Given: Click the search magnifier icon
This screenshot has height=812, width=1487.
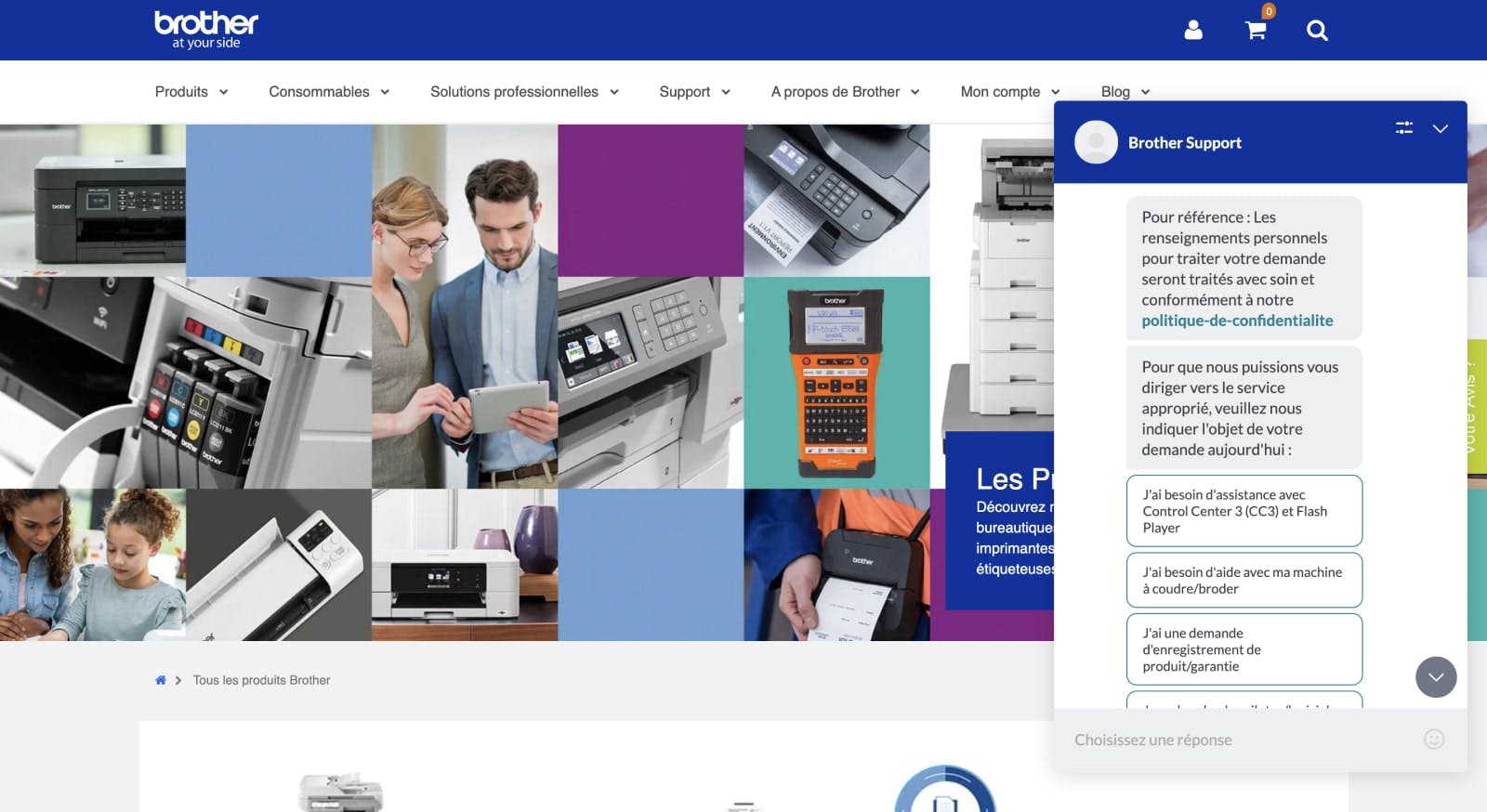Looking at the screenshot, I should (x=1317, y=31).
